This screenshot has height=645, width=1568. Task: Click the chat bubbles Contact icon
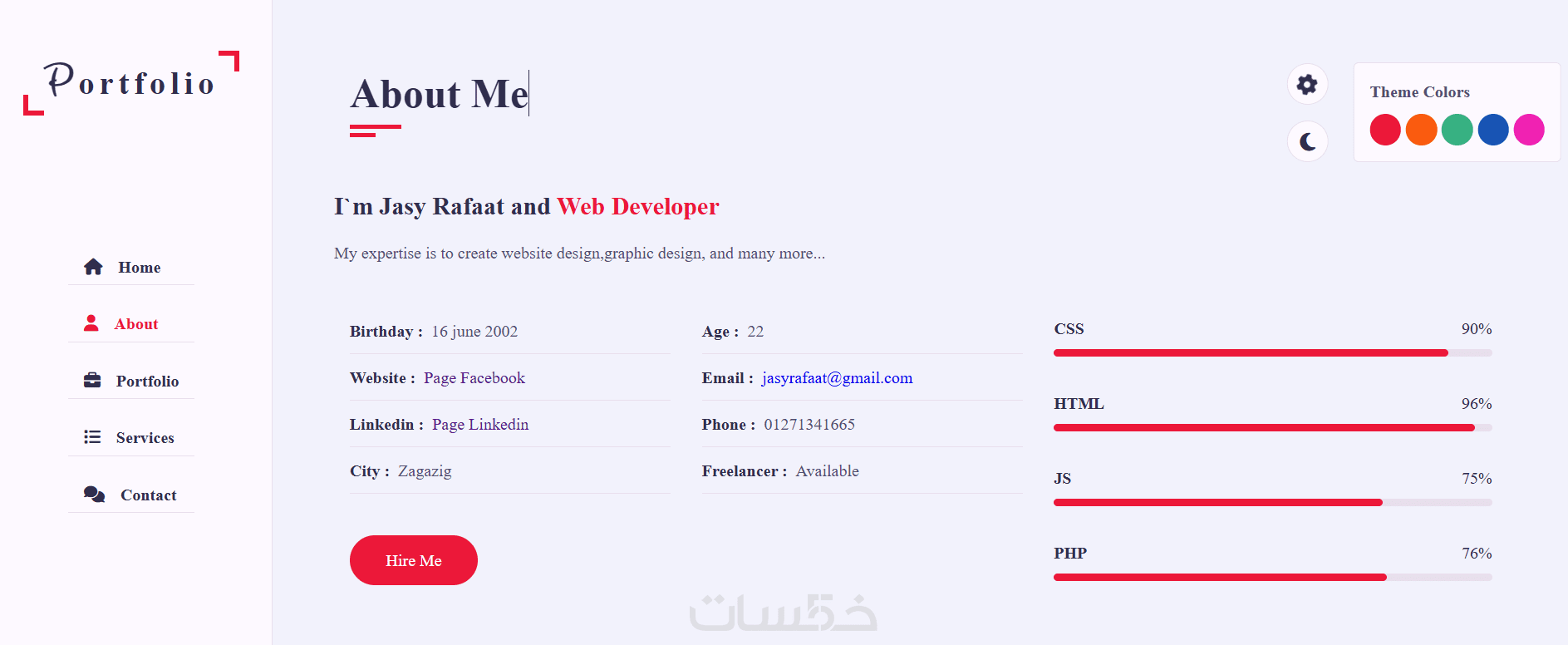pos(94,495)
